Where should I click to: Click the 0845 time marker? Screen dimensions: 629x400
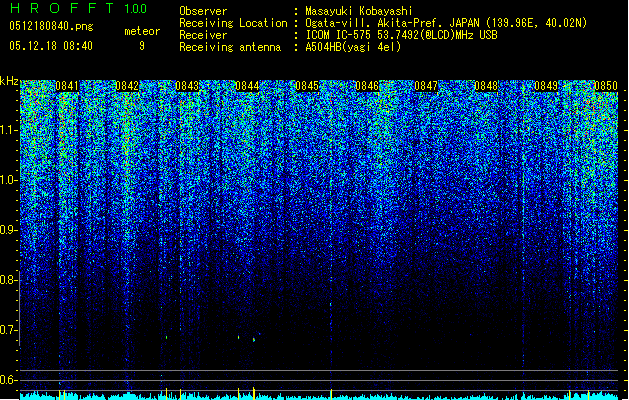pos(307,86)
